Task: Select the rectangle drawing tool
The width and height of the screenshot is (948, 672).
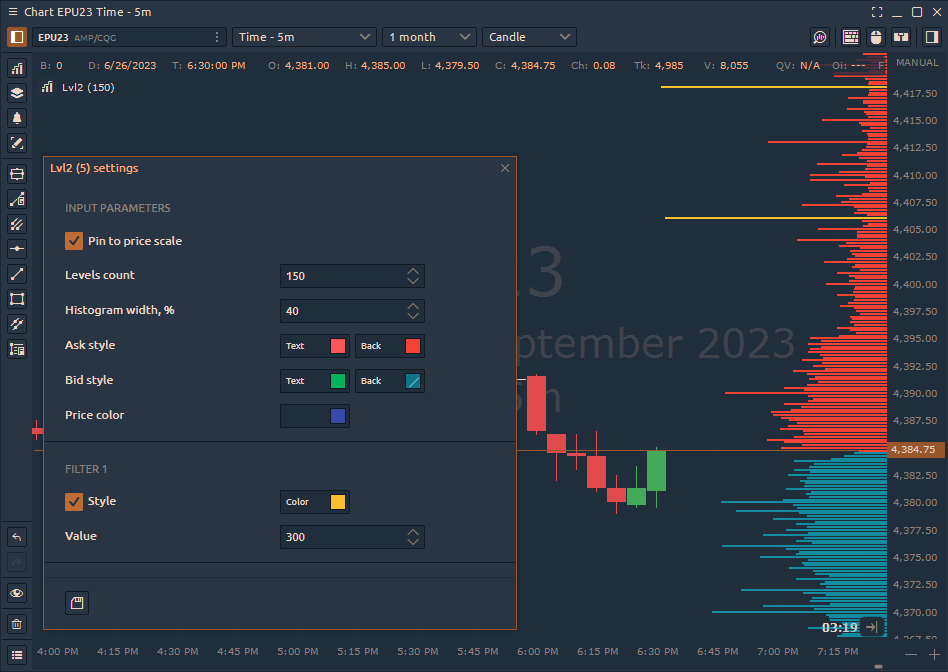Action: point(16,299)
